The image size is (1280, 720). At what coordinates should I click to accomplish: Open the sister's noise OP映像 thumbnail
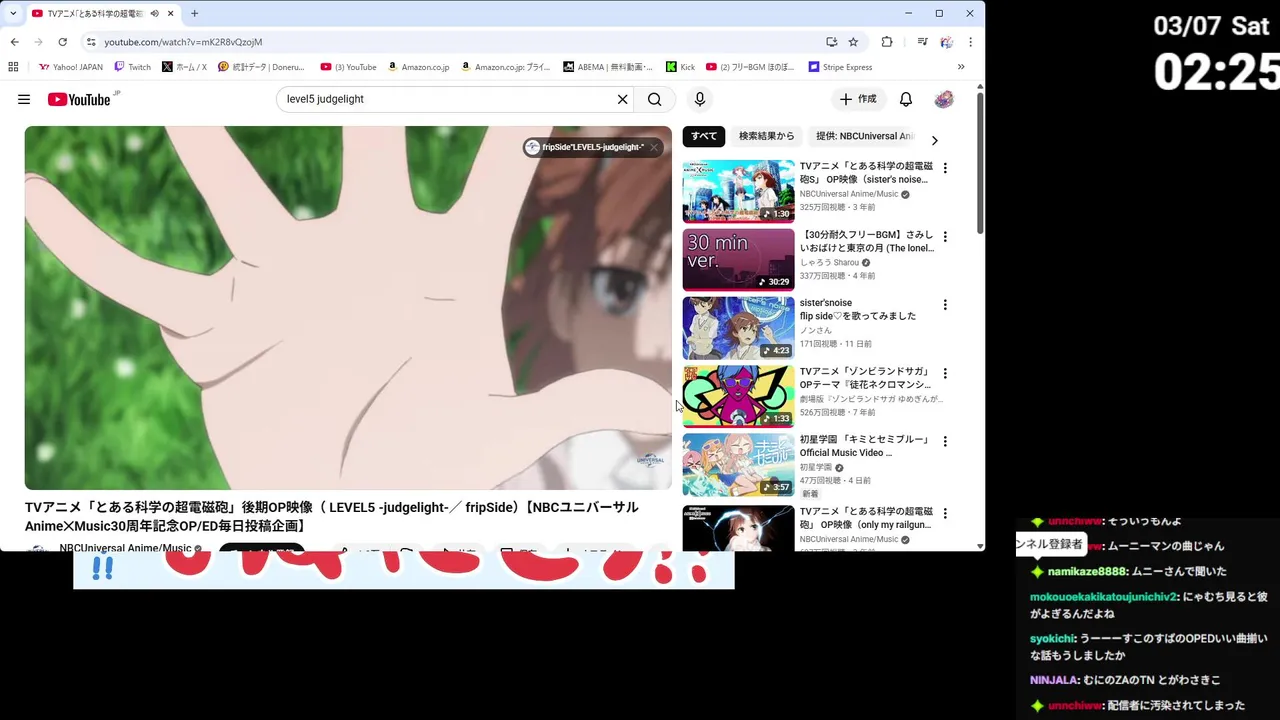click(x=739, y=191)
